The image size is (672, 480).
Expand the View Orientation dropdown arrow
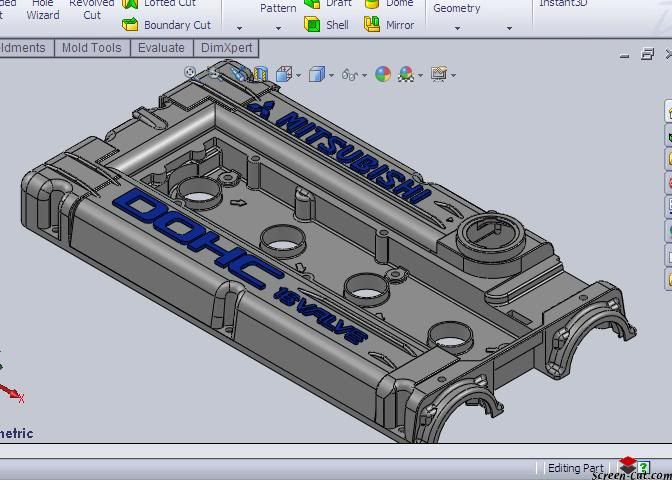tap(298, 76)
